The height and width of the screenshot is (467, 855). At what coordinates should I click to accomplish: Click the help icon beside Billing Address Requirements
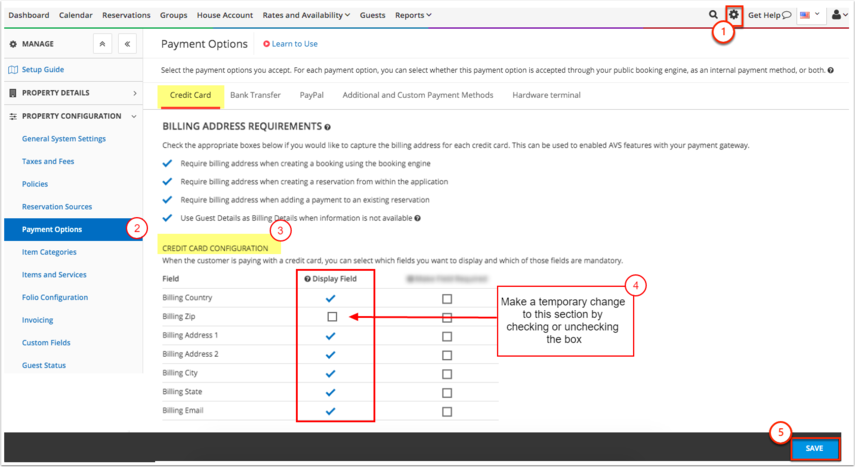tap(327, 128)
